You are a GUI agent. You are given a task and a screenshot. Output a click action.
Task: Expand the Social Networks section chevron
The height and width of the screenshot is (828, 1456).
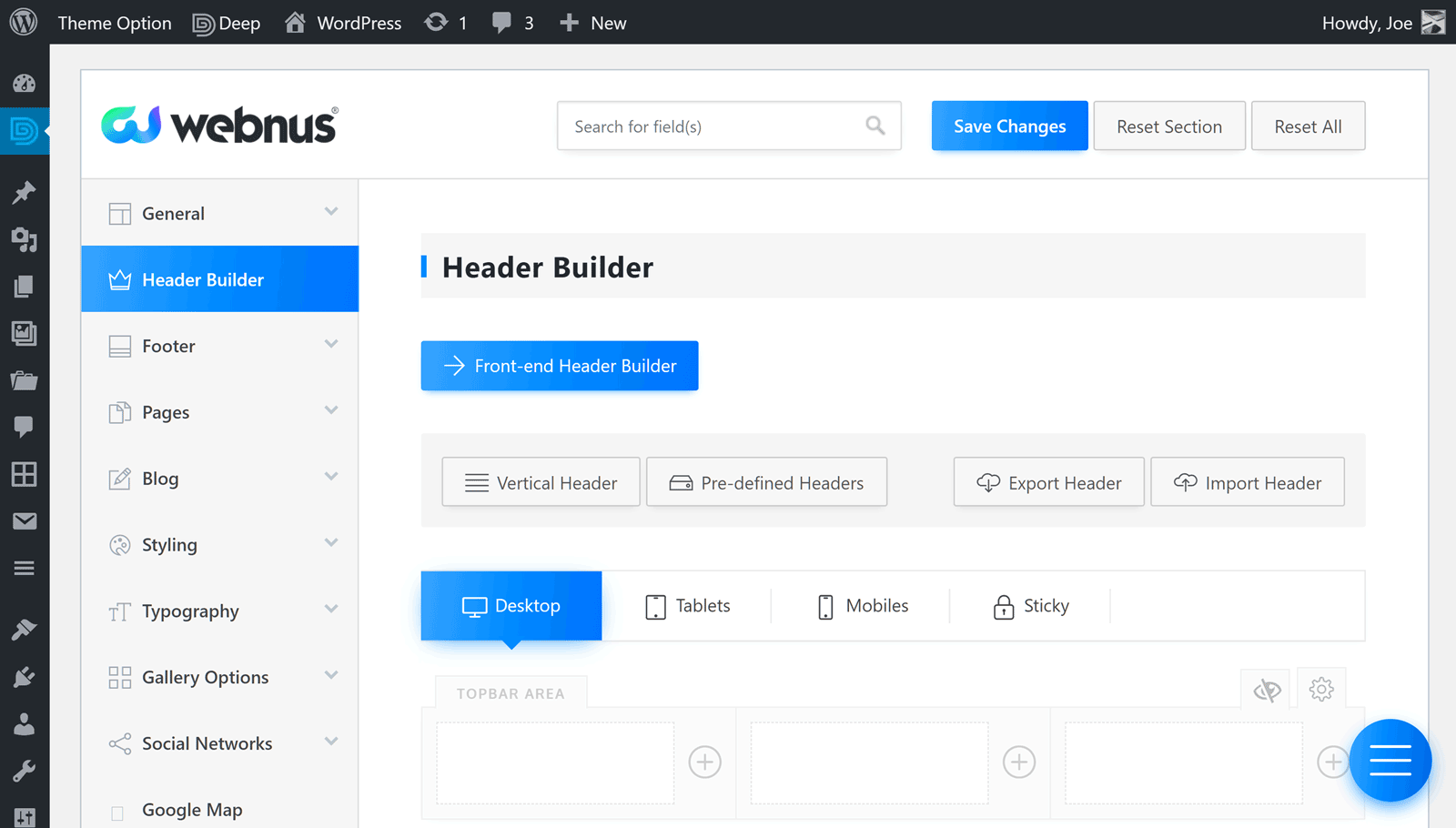coord(331,742)
